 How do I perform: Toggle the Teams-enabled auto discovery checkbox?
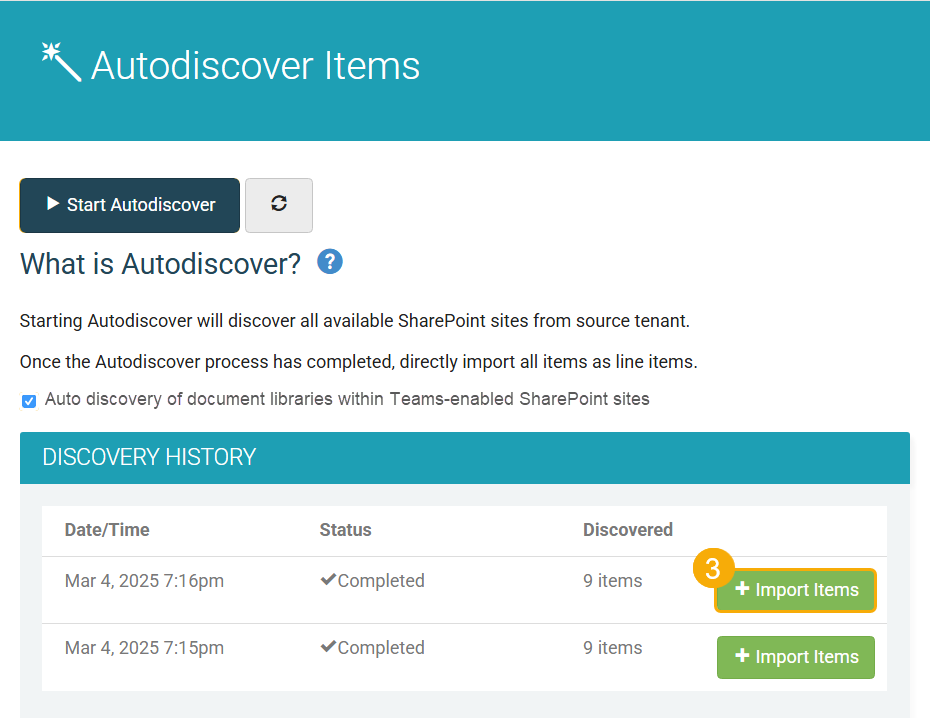pyautogui.click(x=29, y=401)
